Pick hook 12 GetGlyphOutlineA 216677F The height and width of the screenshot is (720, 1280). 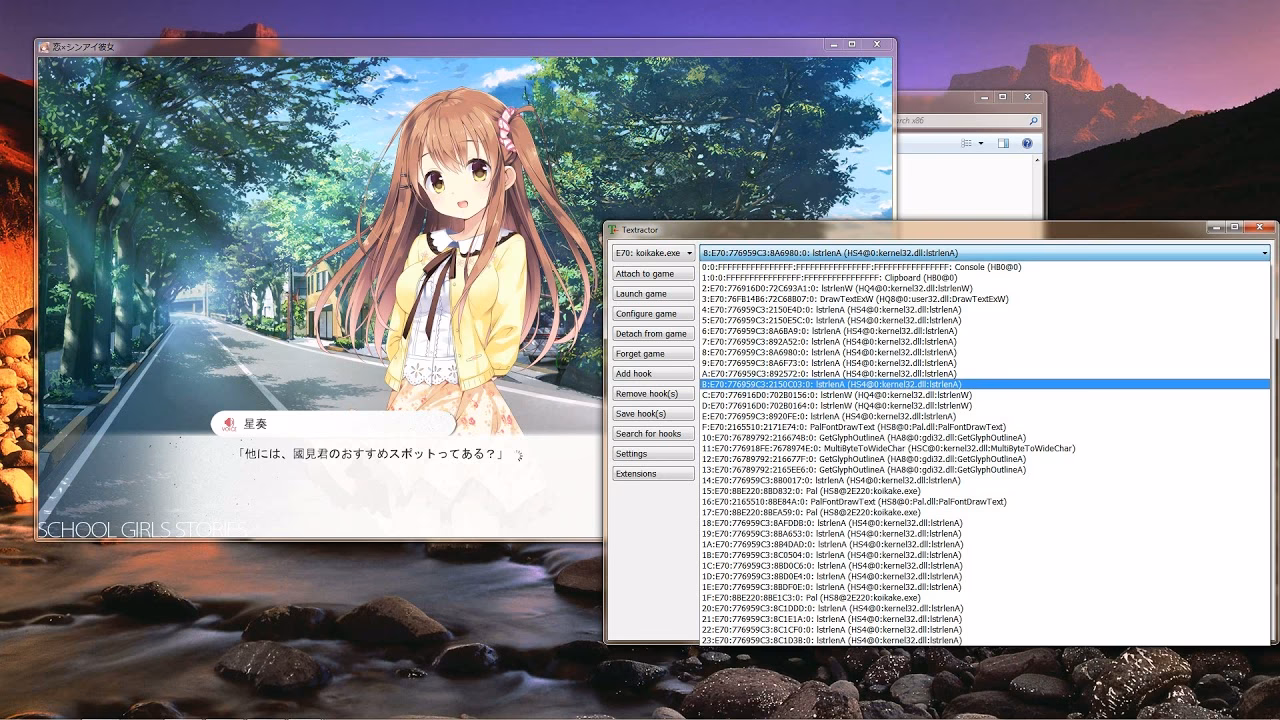(985, 459)
